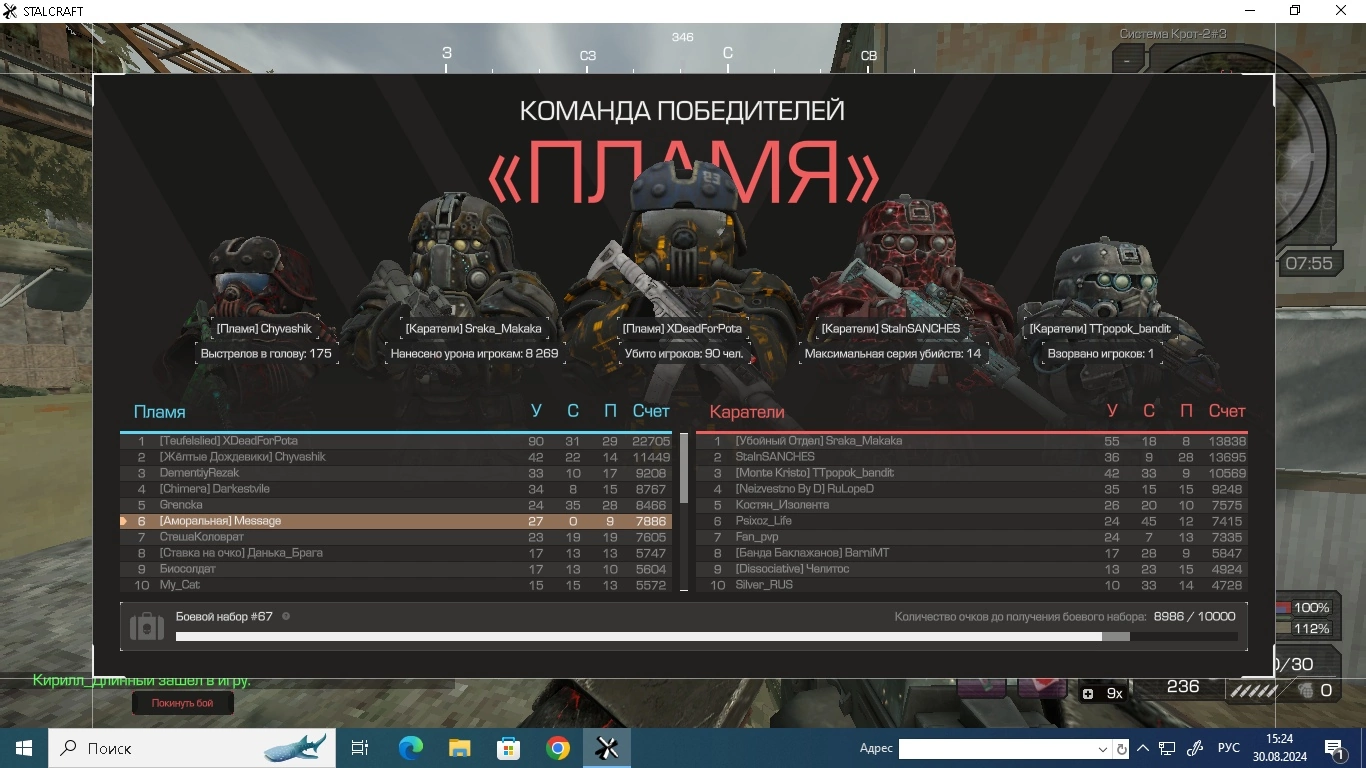Screen dimensions: 1366x768
Task: Click Счет column header in Пламя table
Action: (x=651, y=411)
